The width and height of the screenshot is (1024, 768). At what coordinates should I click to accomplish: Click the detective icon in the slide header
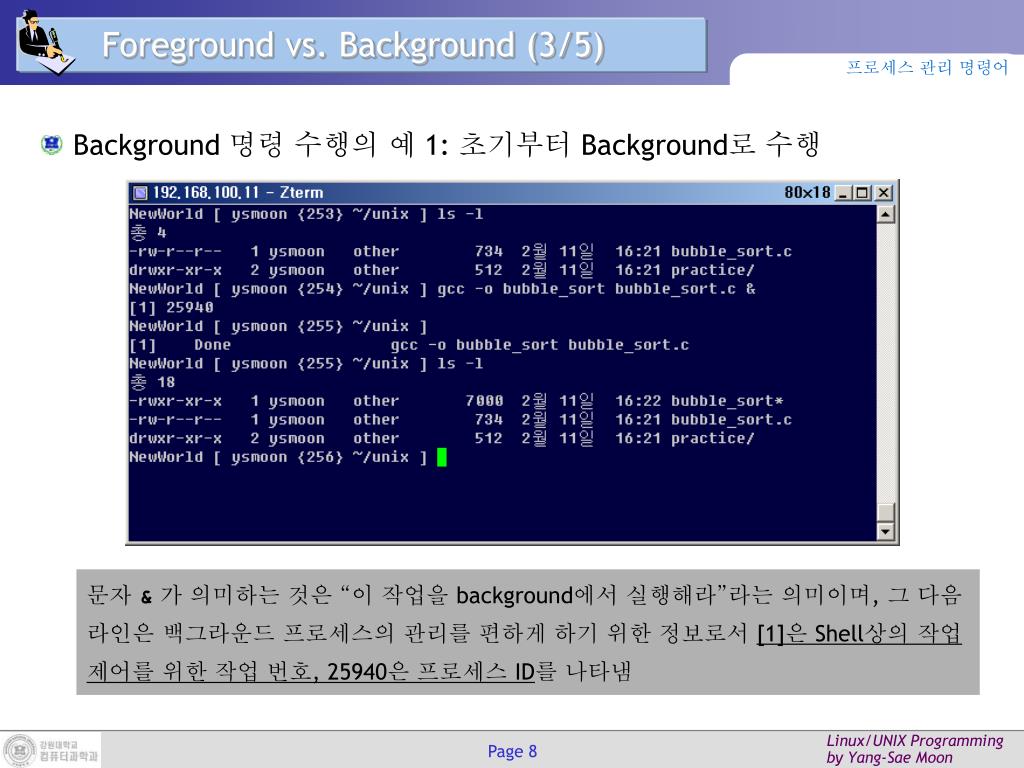[x=46, y=42]
